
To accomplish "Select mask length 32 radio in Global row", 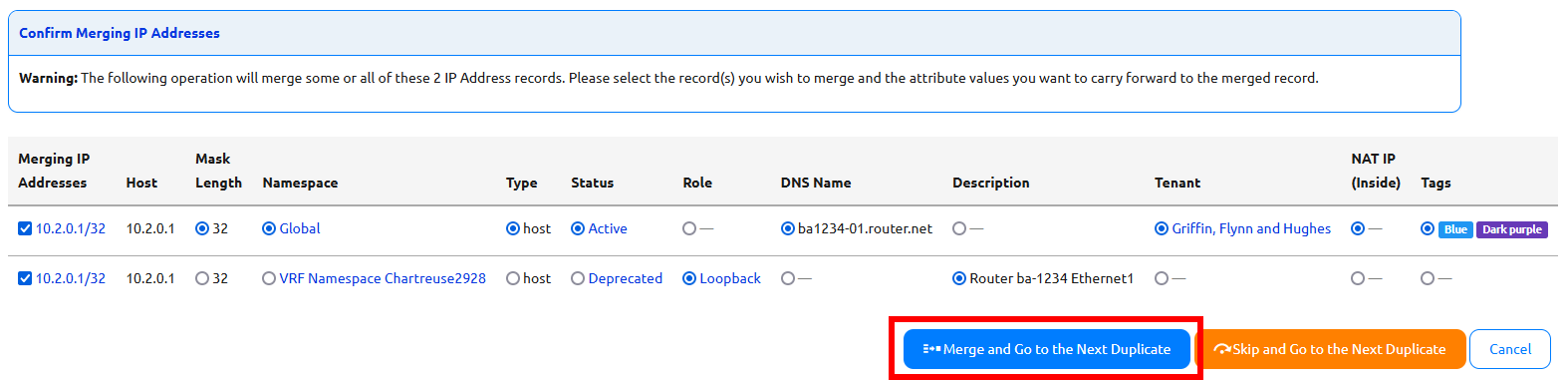I will (202, 228).
